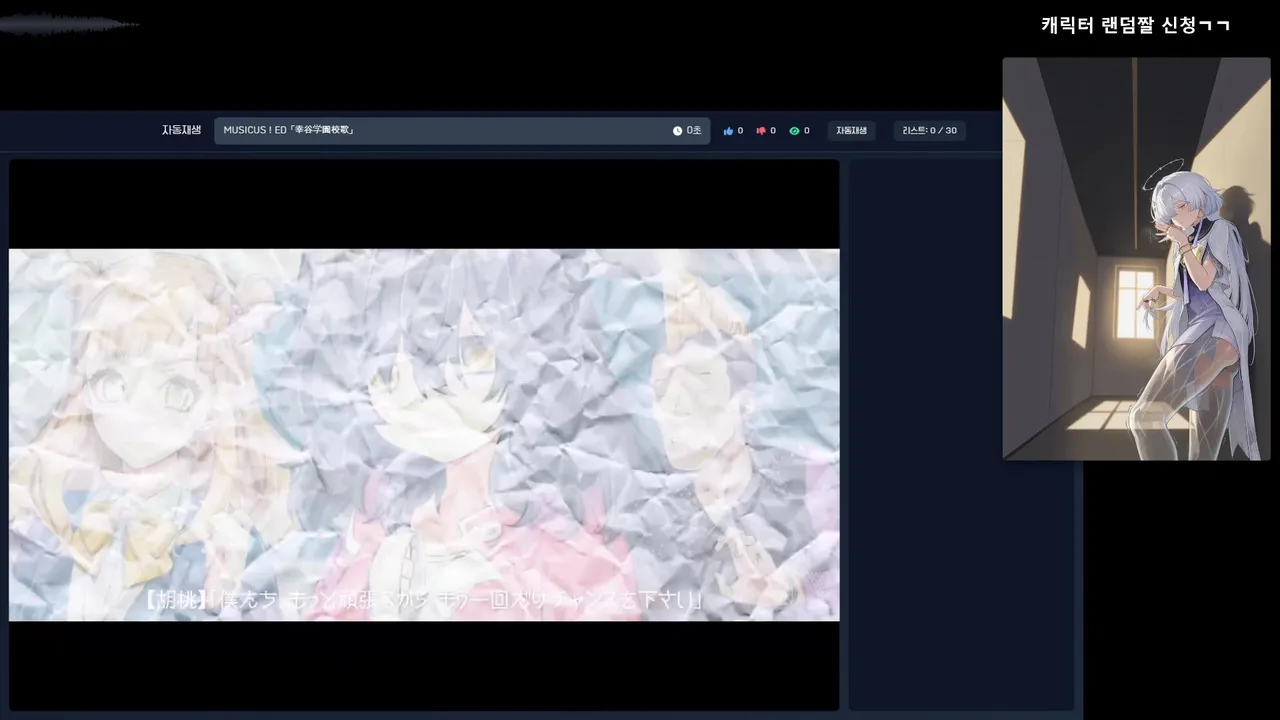The image size is (1280, 720).
Task: Open the 리스트: 0 / 30 playlist button
Action: click(929, 131)
